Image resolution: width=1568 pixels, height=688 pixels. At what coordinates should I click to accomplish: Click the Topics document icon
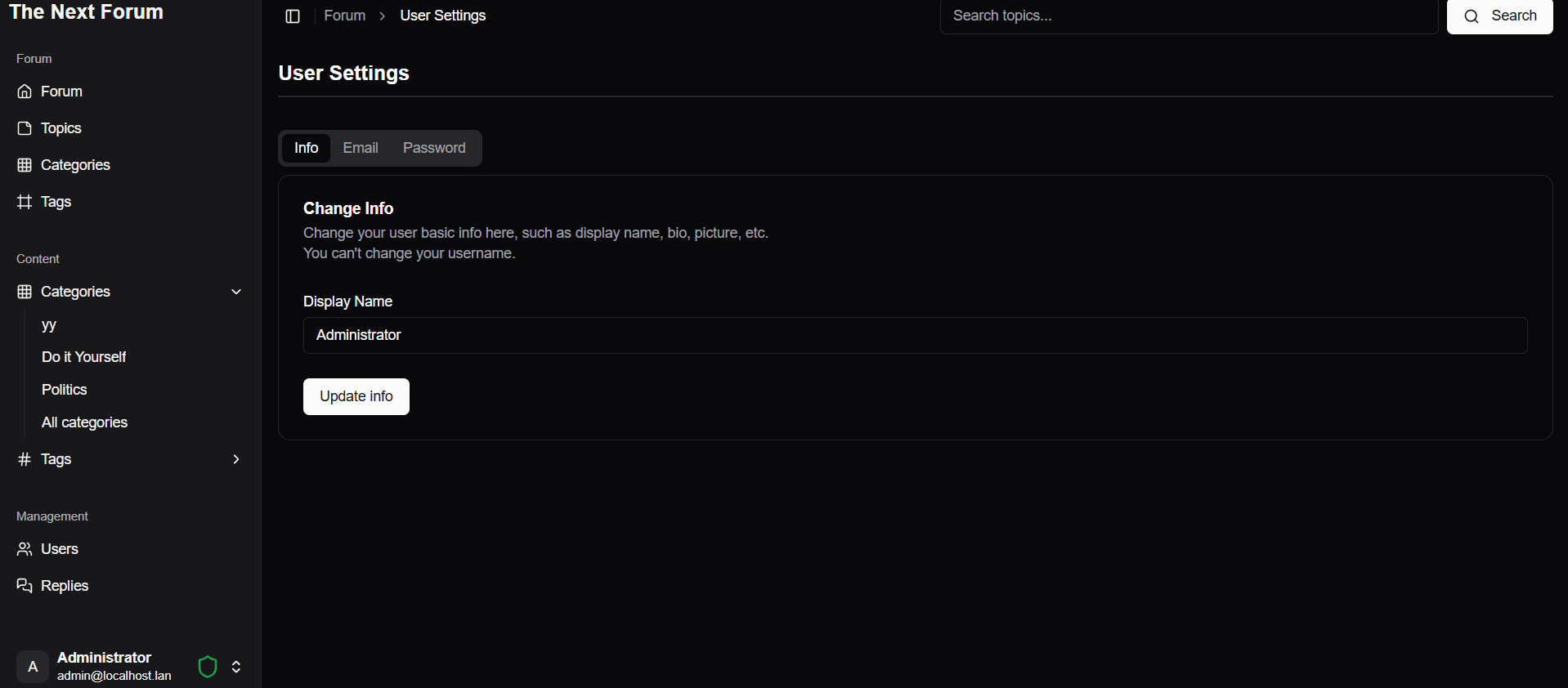tap(25, 128)
